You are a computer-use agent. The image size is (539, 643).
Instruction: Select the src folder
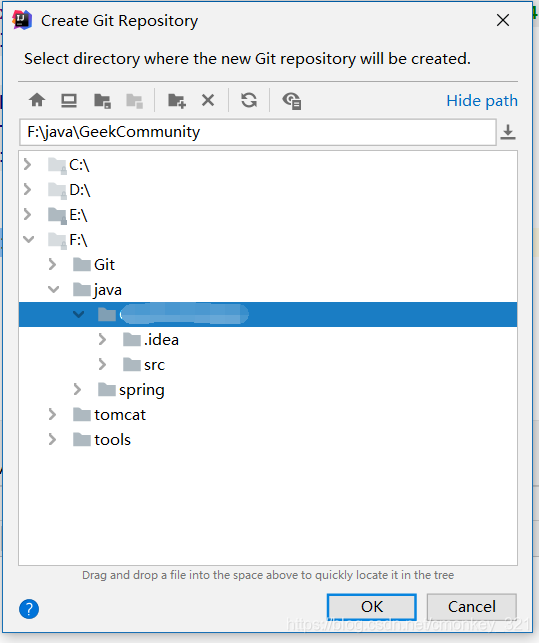[x=268, y=365]
